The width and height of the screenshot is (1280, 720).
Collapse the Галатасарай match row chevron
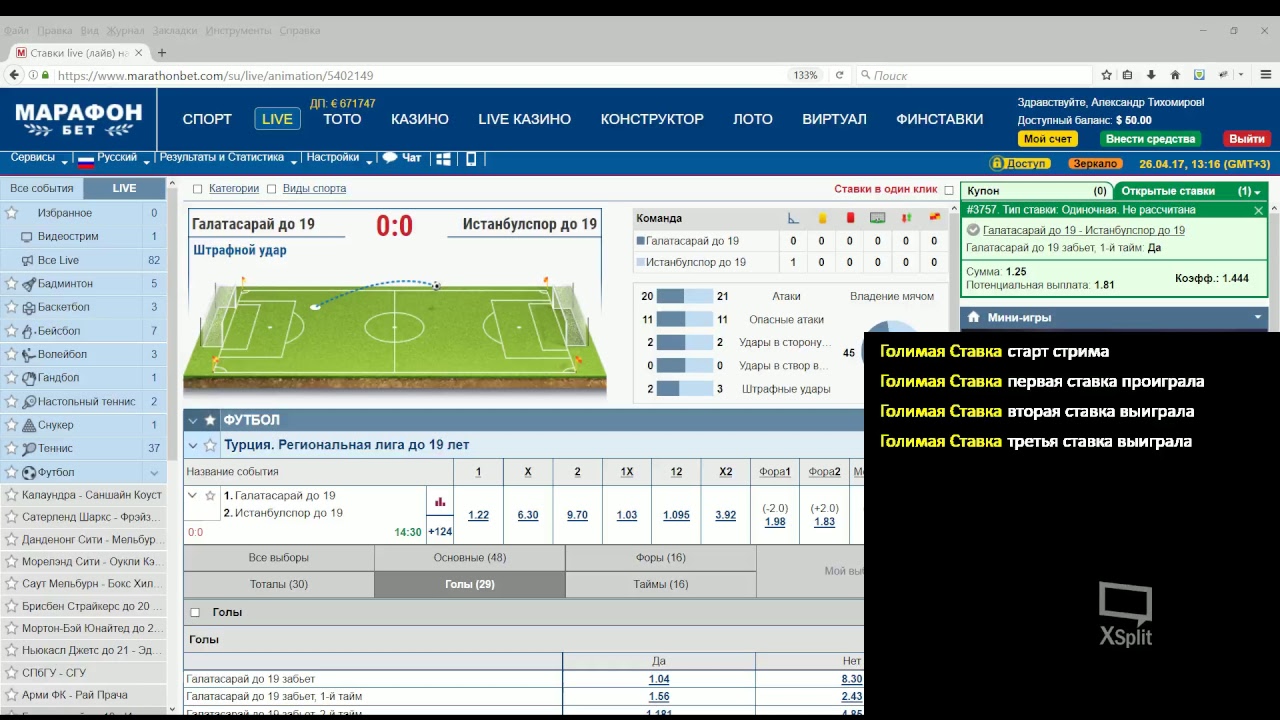point(193,495)
